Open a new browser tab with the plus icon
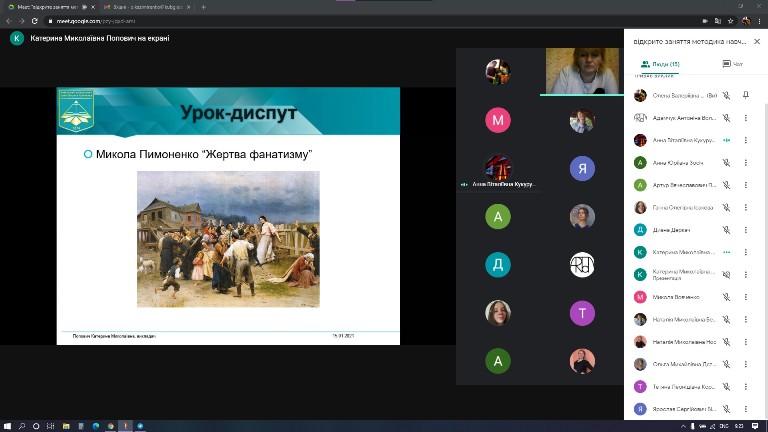This screenshot has height=432, width=768. click(x=204, y=7)
